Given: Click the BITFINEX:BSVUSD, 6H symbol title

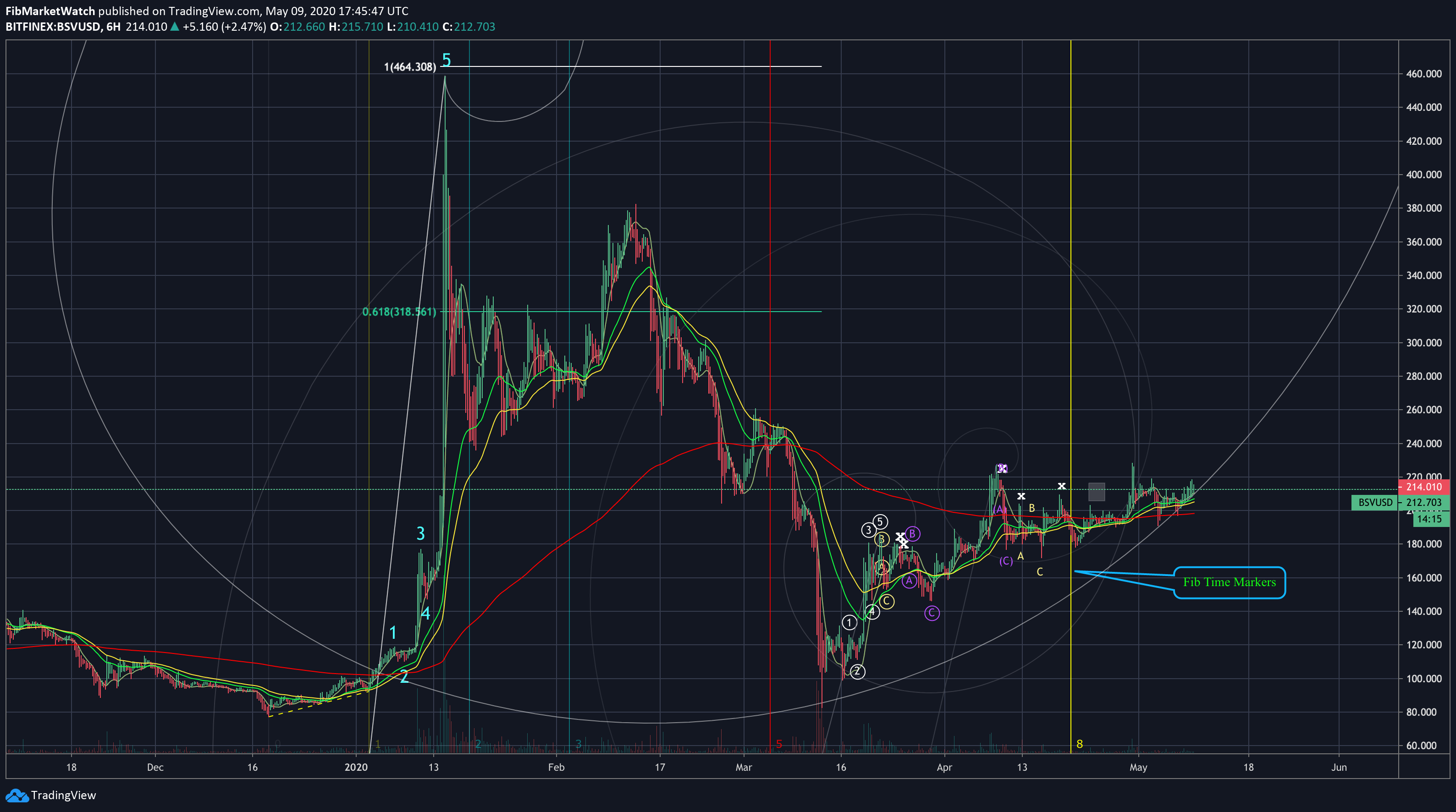Looking at the screenshot, I should click(x=63, y=27).
